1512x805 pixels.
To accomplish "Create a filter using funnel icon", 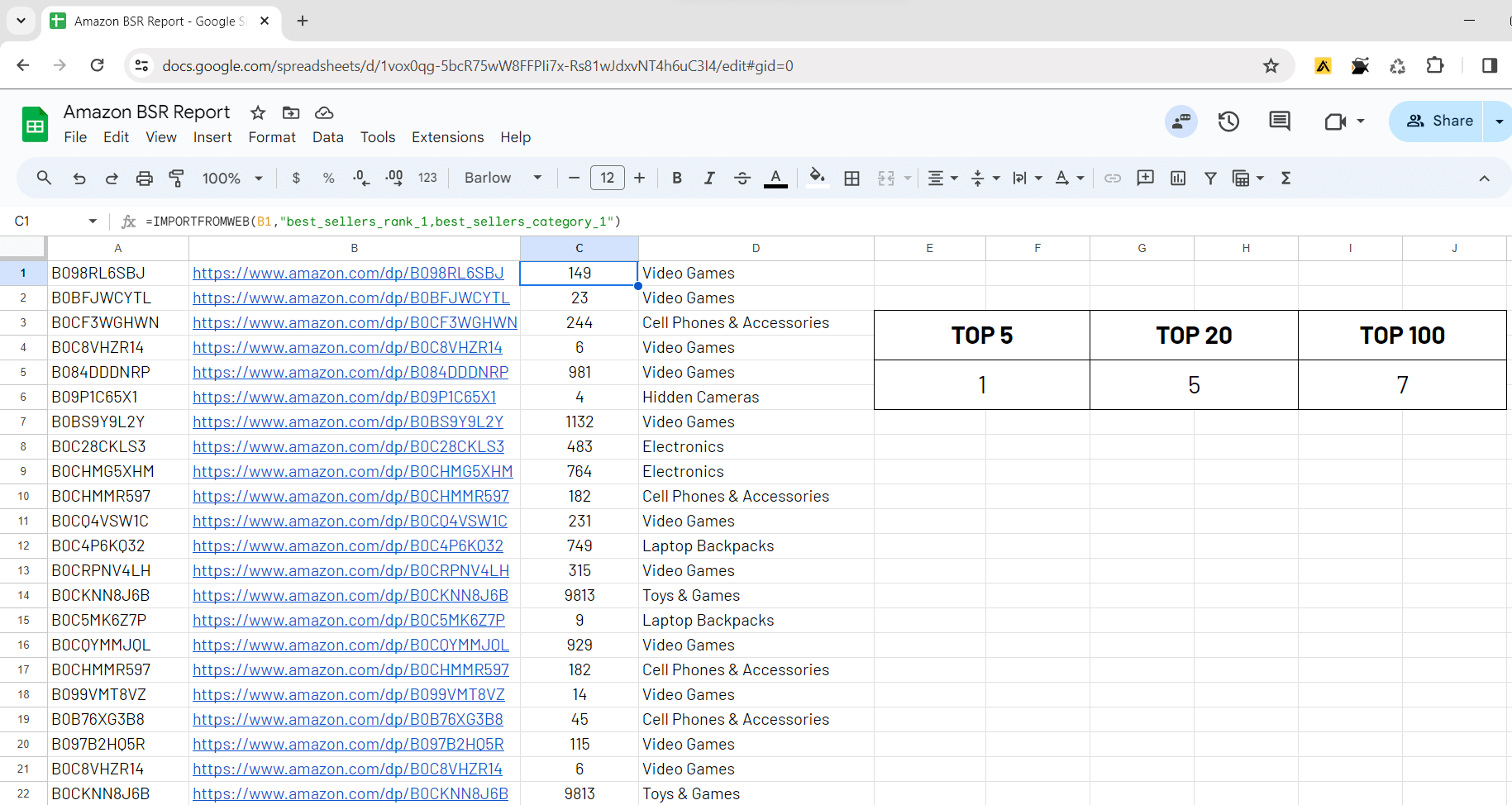I will click(1210, 178).
